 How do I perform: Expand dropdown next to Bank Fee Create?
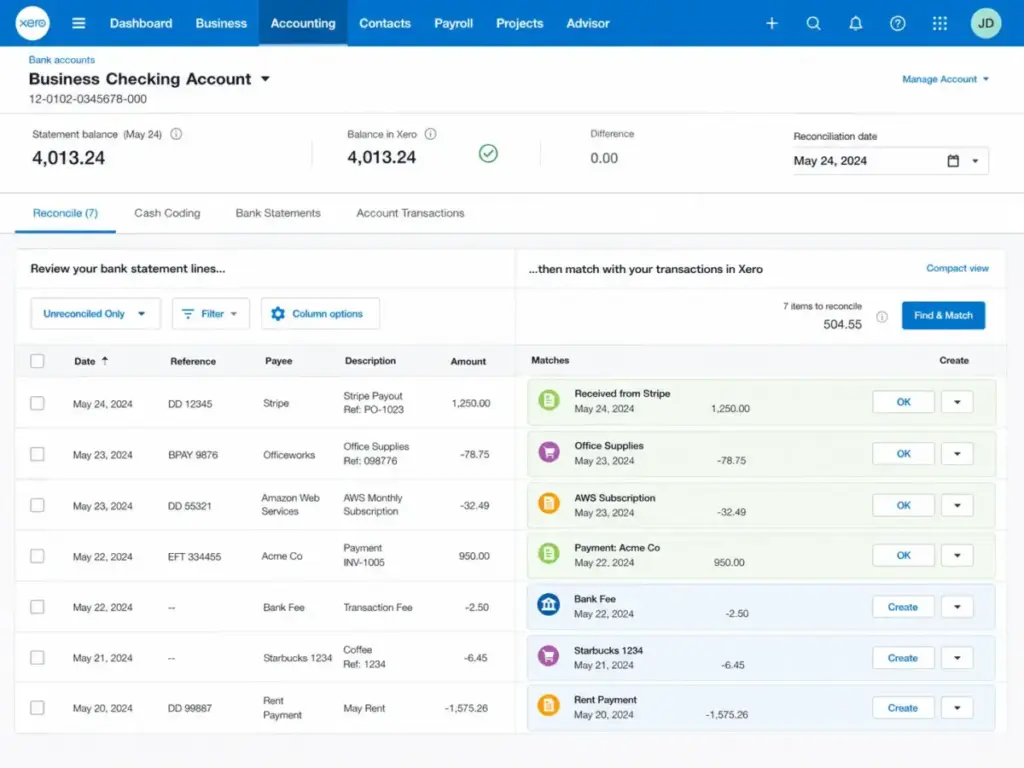[x=957, y=607]
